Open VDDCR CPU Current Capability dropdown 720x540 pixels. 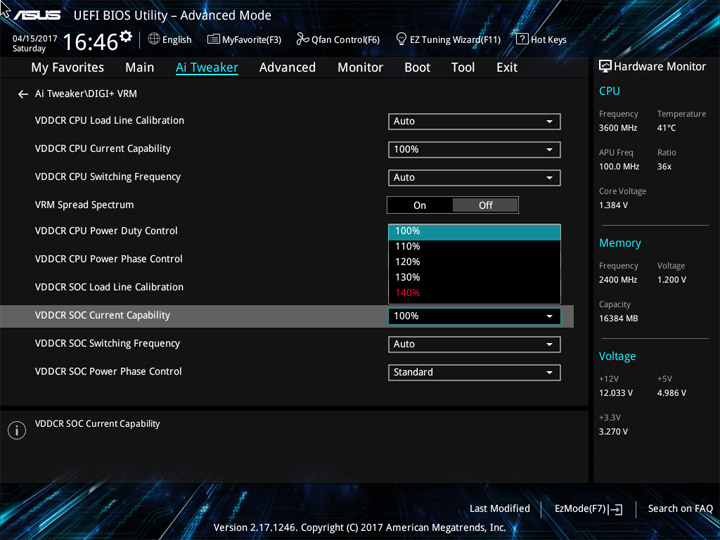point(474,149)
